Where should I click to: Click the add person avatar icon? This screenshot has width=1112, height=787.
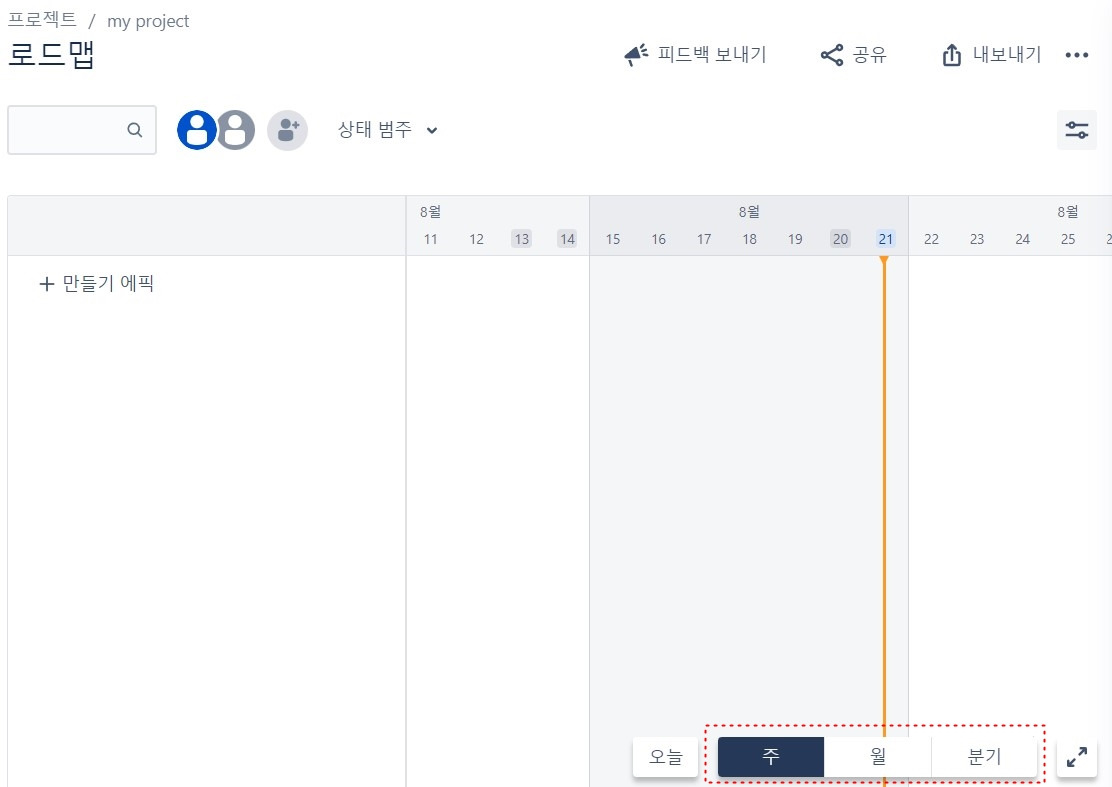coord(287,130)
